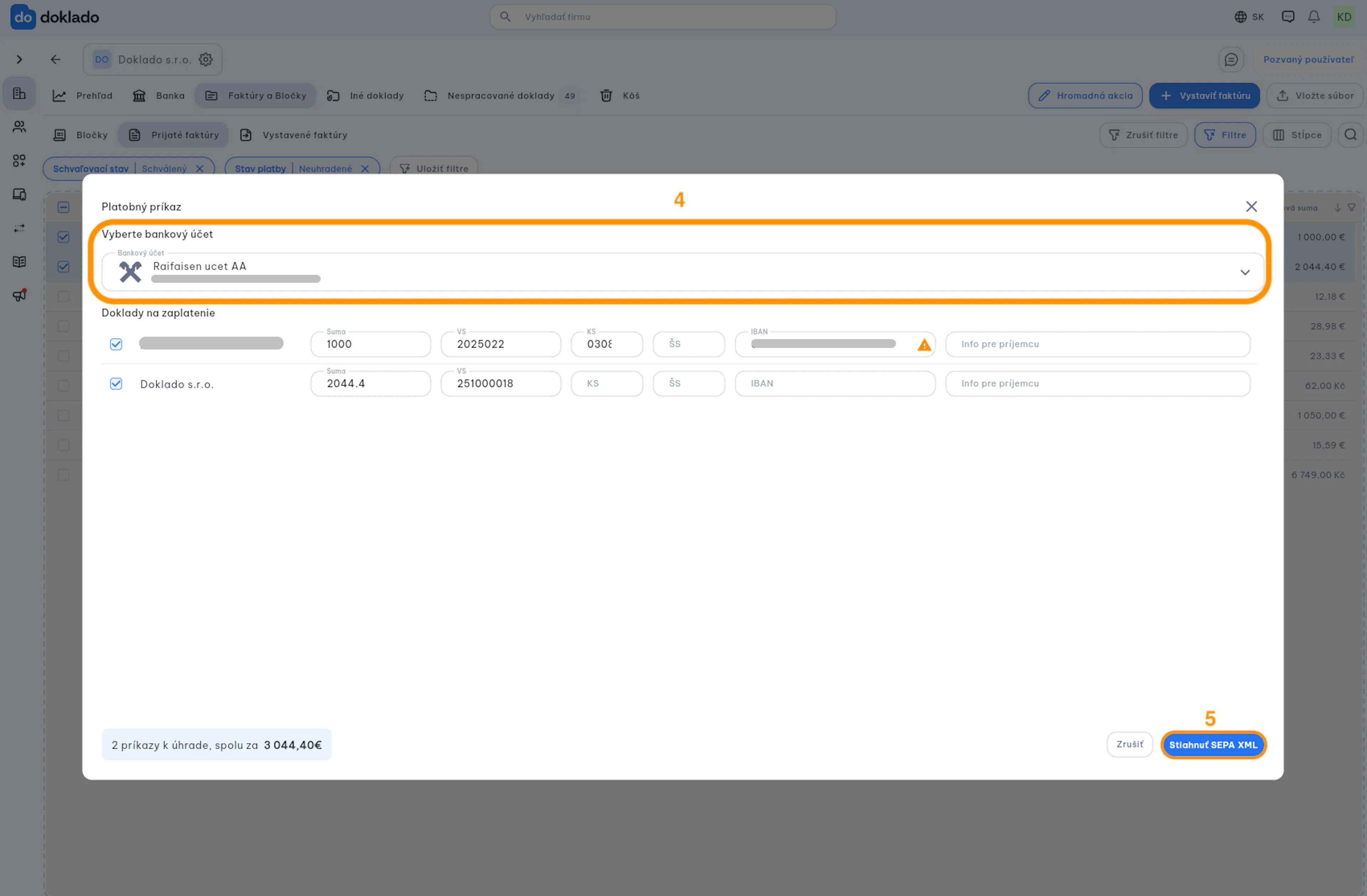Uncheck the row with 1 000,00 €
This screenshot has width=1367, height=896.
[63, 237]
